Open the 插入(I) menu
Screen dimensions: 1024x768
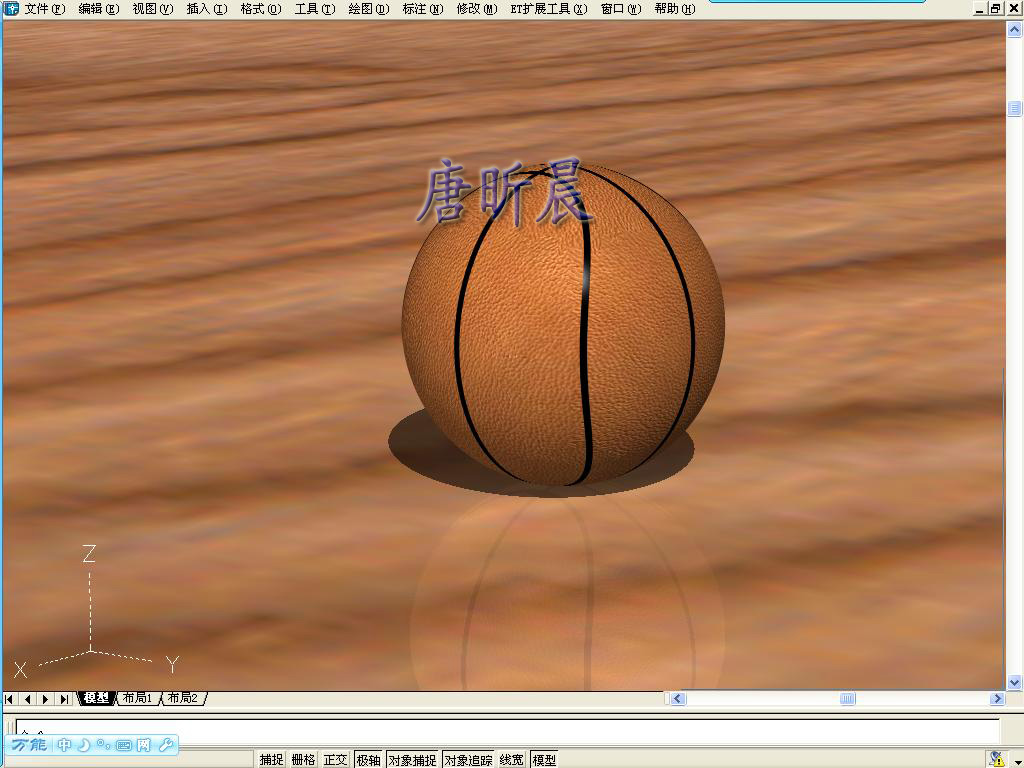(207, 9)
